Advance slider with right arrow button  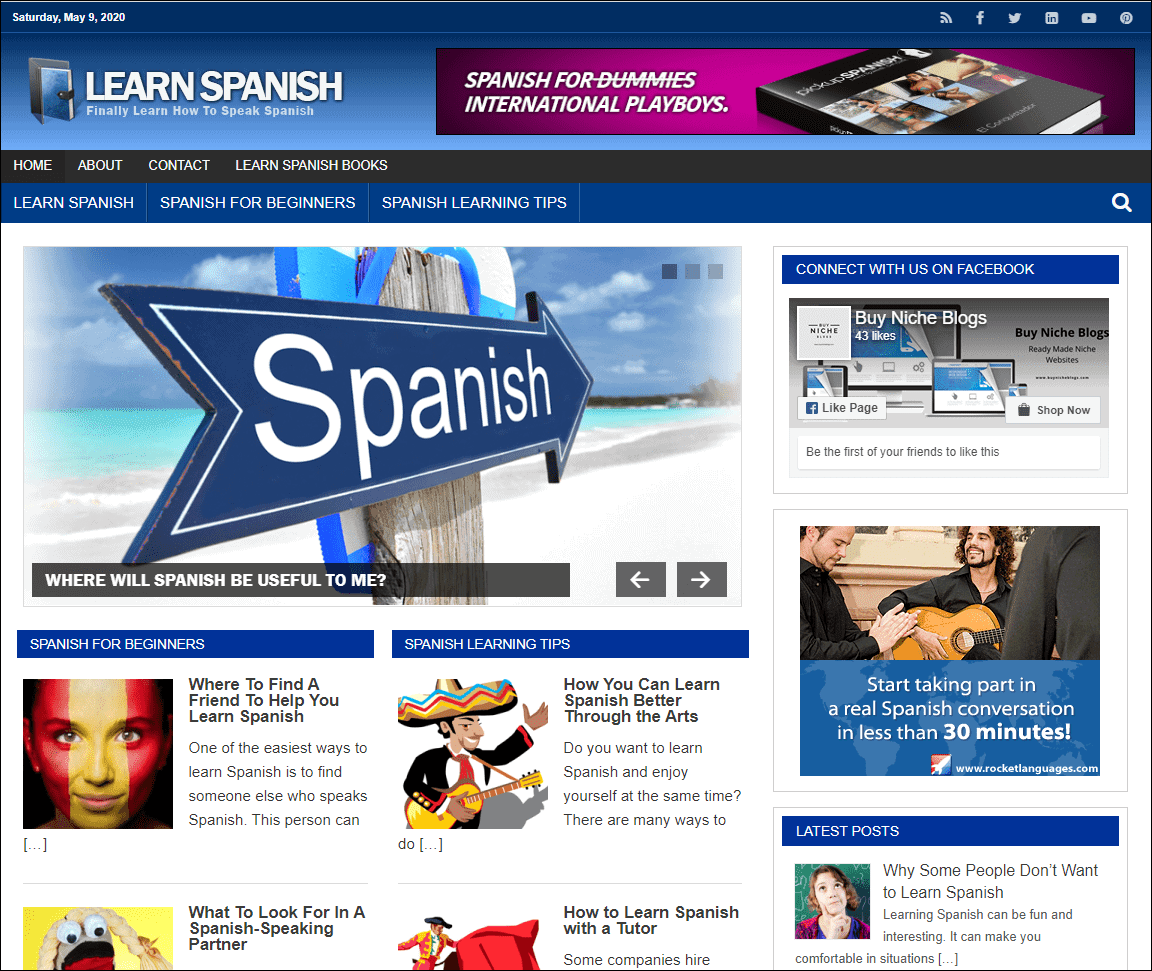point(702,580)
